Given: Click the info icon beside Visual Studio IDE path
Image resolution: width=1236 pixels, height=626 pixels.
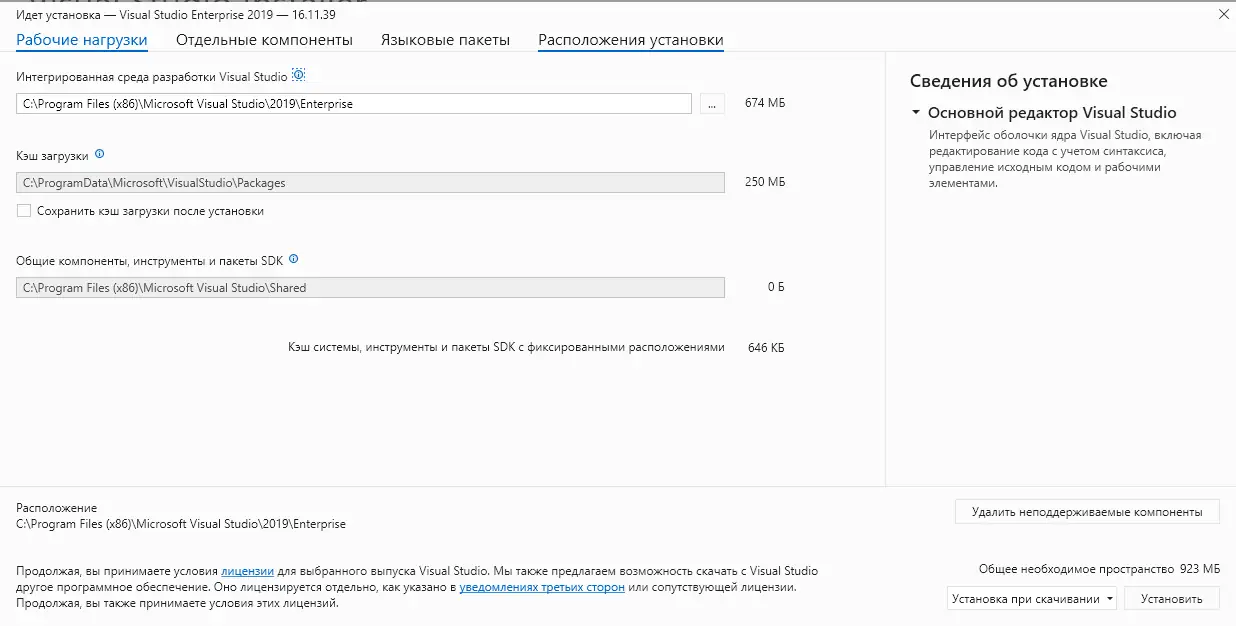Looking at the screenshot, I should point(297,75).
